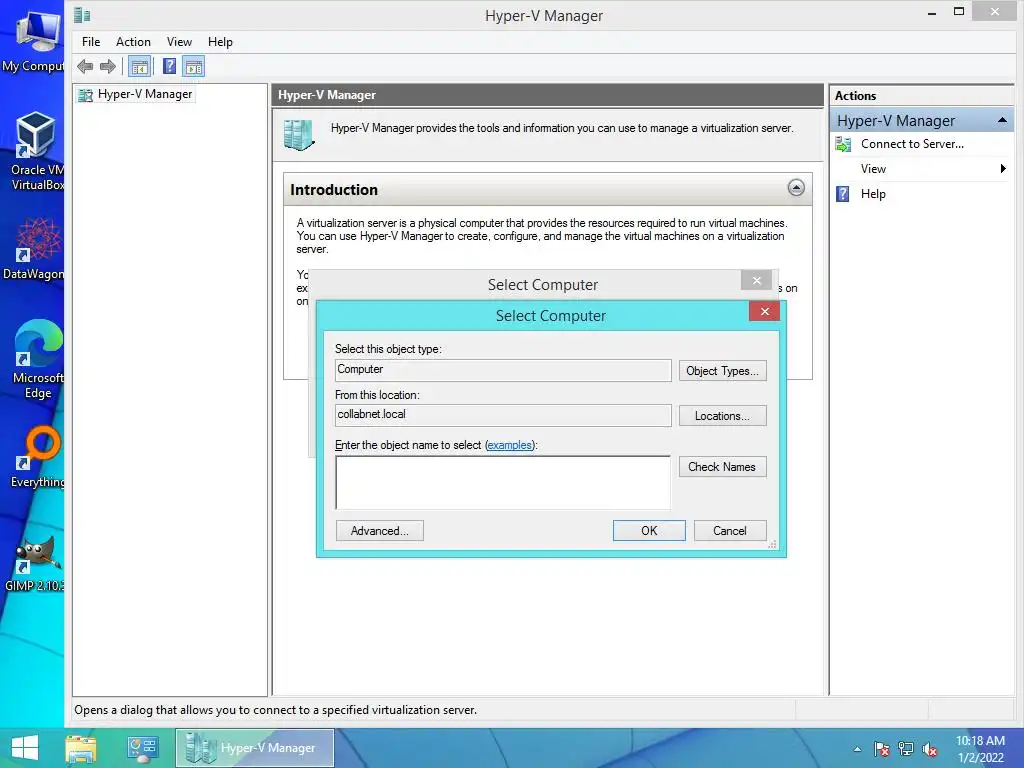Expand the View submenu arrow in Actions
This screenshot has width=1024, height=768.
1003,169
